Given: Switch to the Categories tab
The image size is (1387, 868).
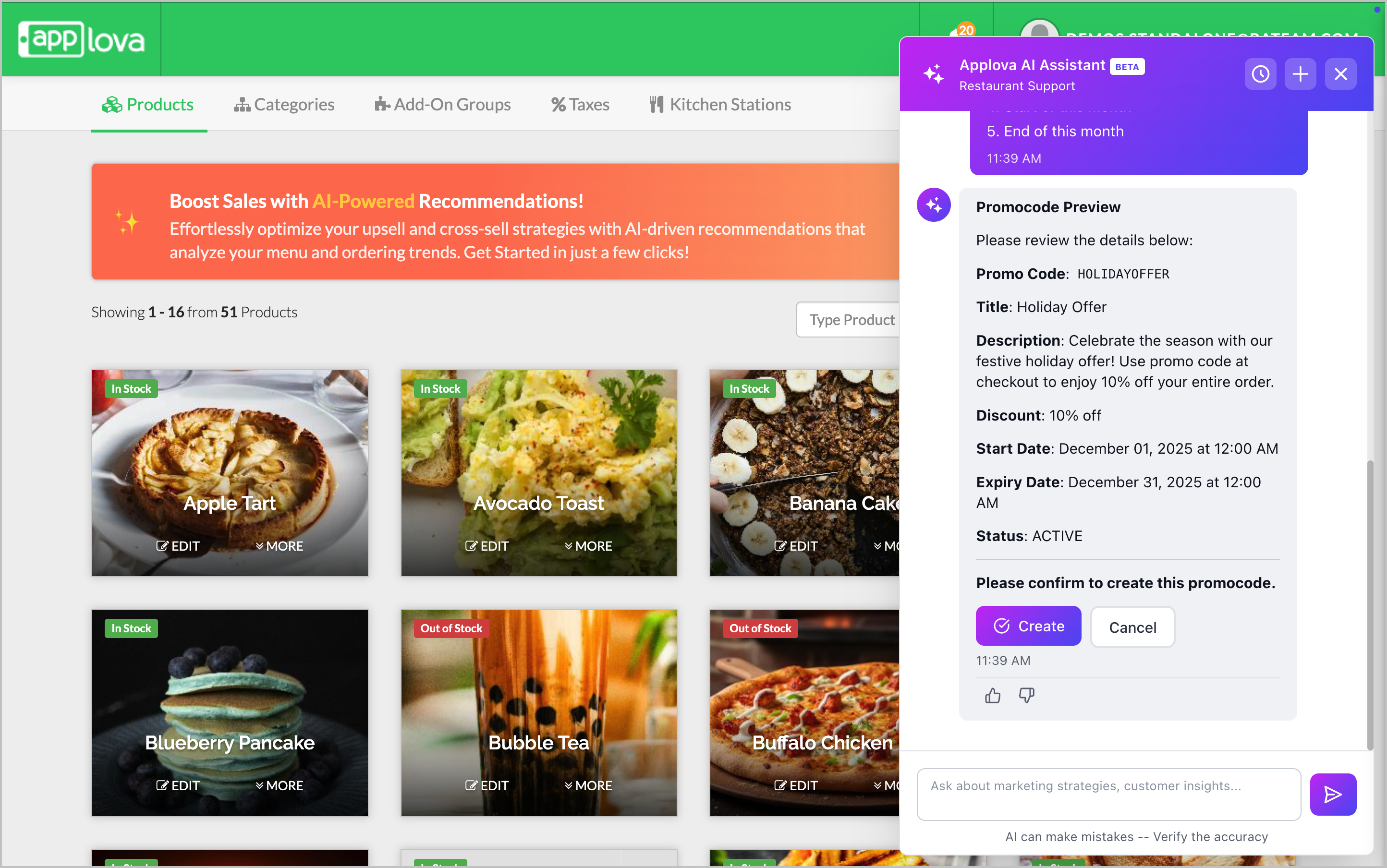Looking at the screenshot, I should [x=284, y=105].
